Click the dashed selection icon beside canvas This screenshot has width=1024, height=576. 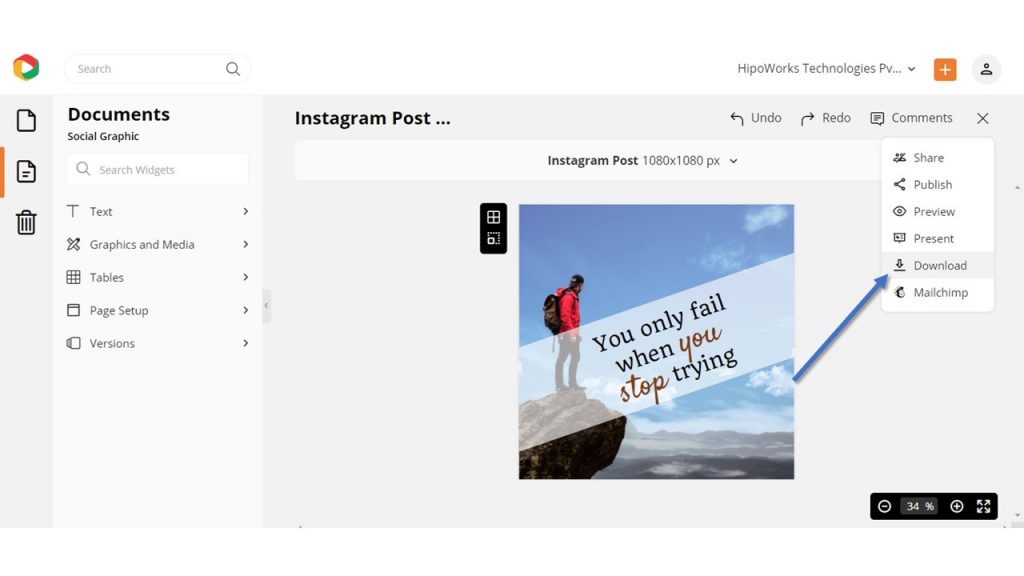(x=494, y=239)
